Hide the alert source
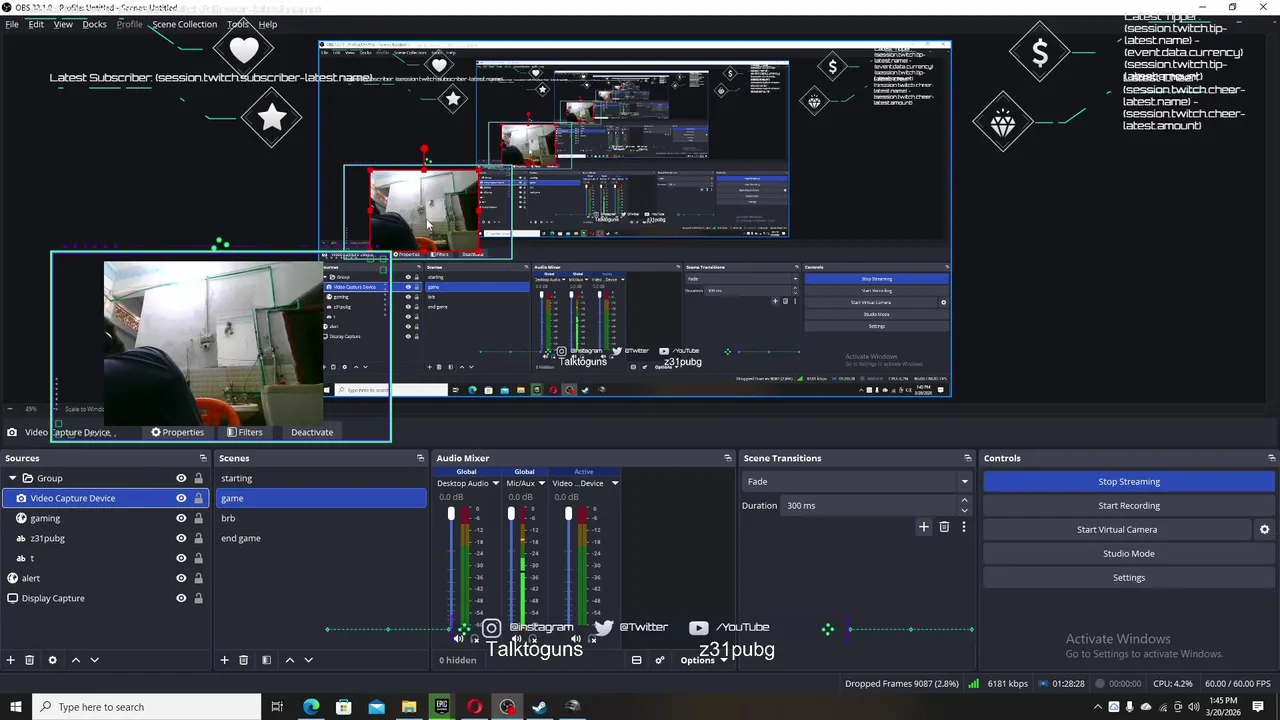This screenshot has width=1280, height=720. [x=181, y=578]
